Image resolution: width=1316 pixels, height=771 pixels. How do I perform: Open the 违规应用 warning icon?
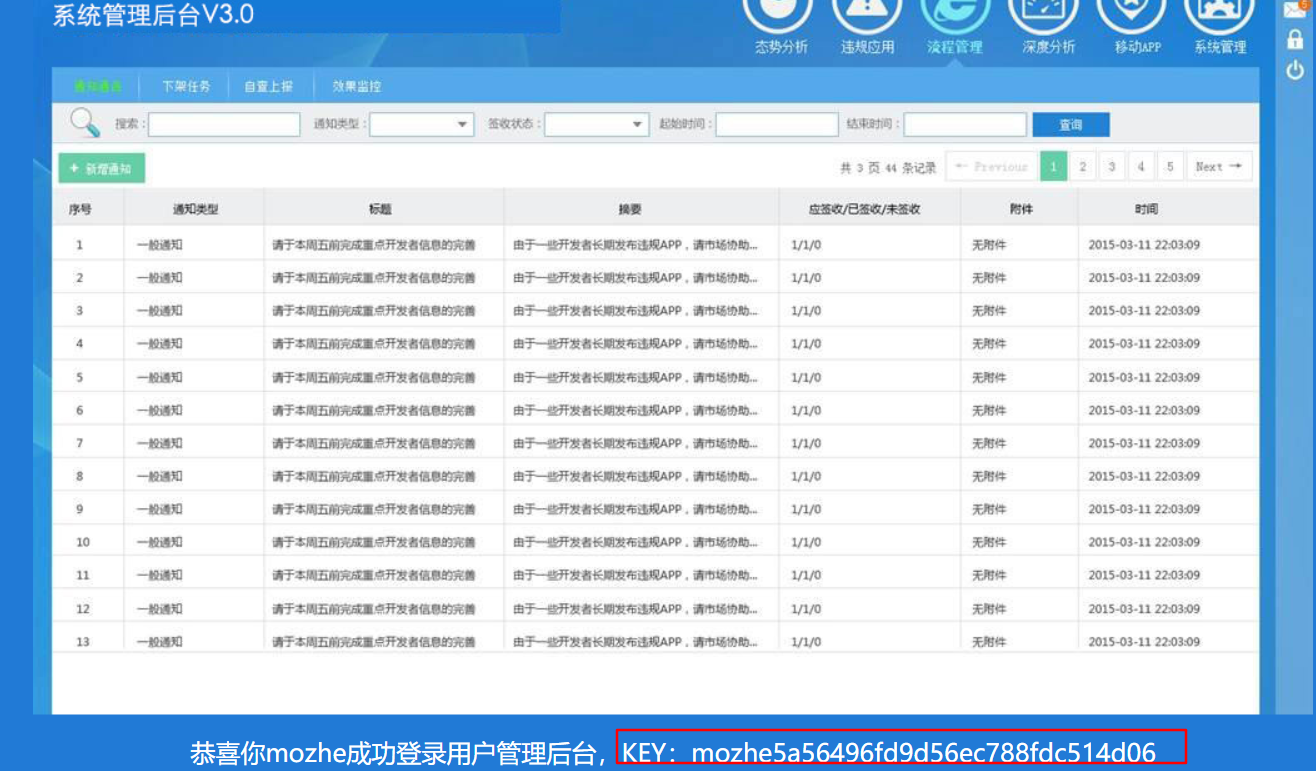pos(867,14)
